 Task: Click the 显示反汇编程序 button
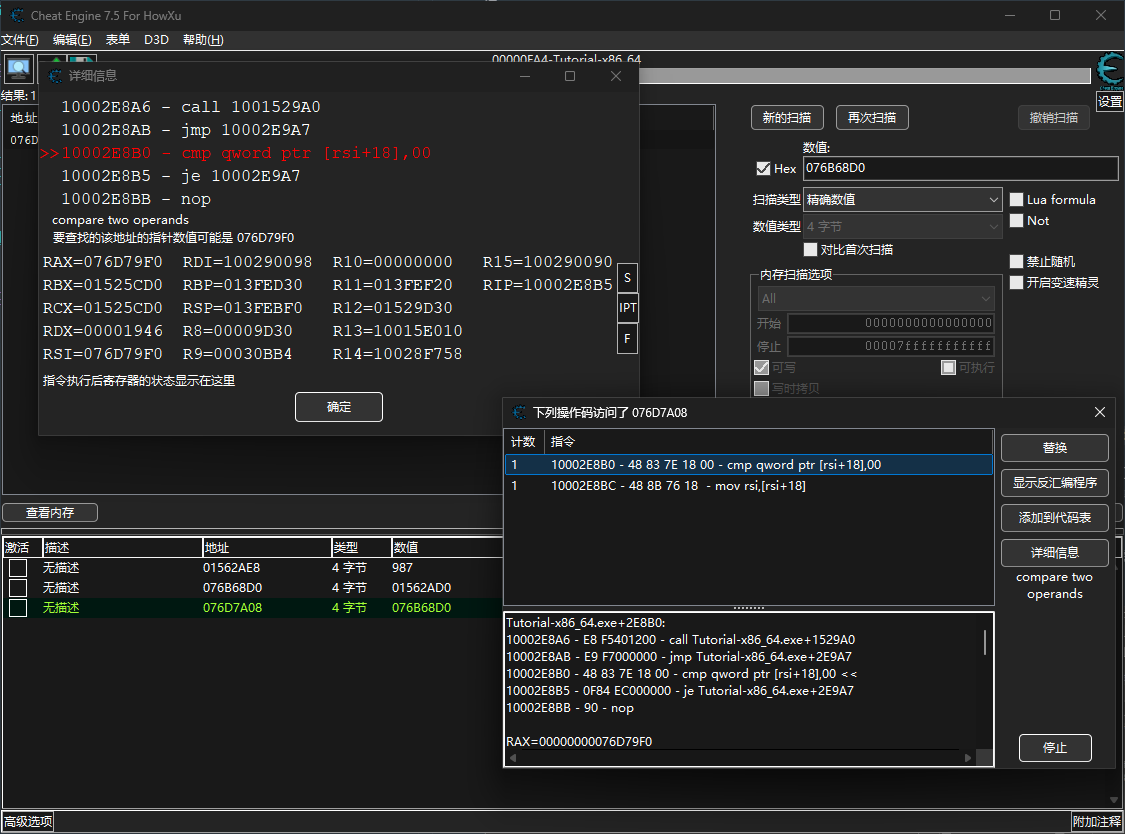pyautogui.click(x=1054, y=482)
